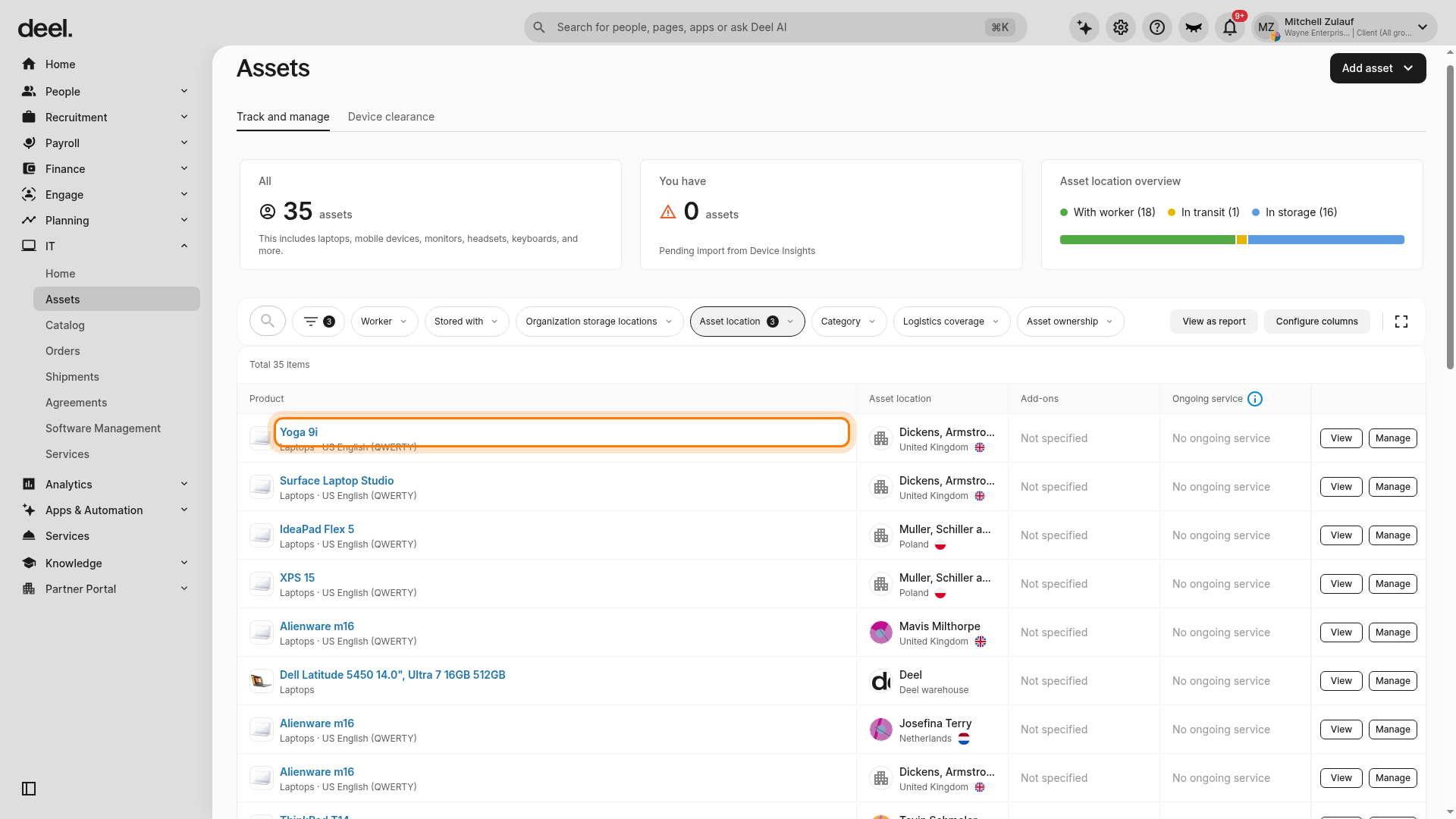Click the global search field

[775, 27]
